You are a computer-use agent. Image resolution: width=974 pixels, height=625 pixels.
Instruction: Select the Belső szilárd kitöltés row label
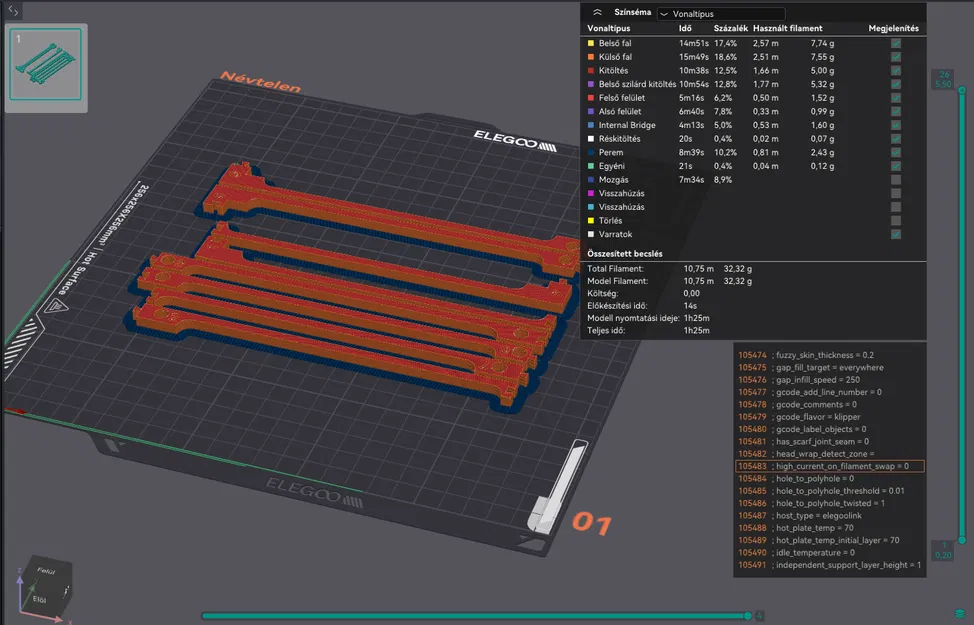point(637,84)
